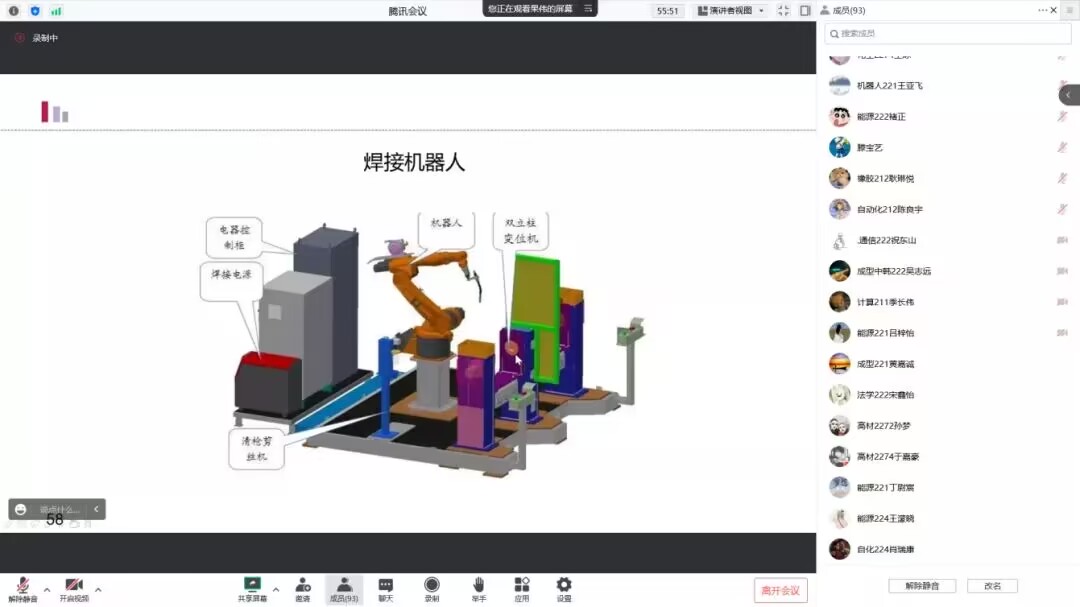Open the menu icon on the screen-sharing banner
The image size is (1080, 607).
588,9
